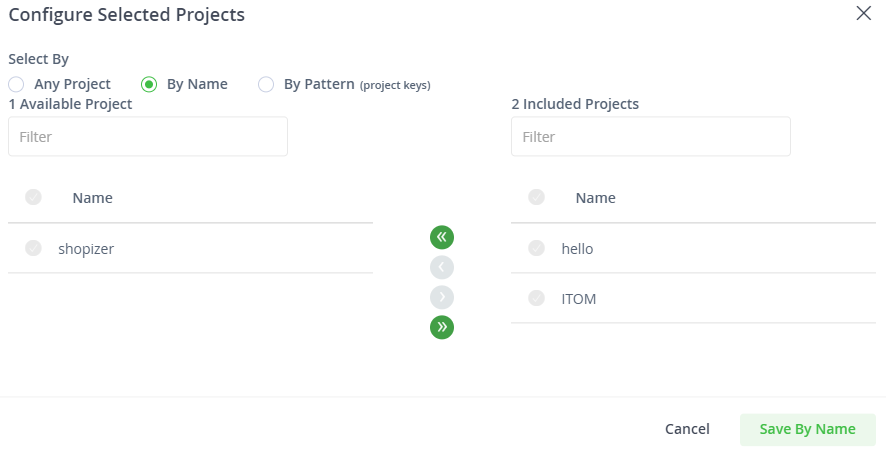Viewport: 886px width, 450px height.
Task: Click the Save By Name button
Action: (x=807, y=429)
